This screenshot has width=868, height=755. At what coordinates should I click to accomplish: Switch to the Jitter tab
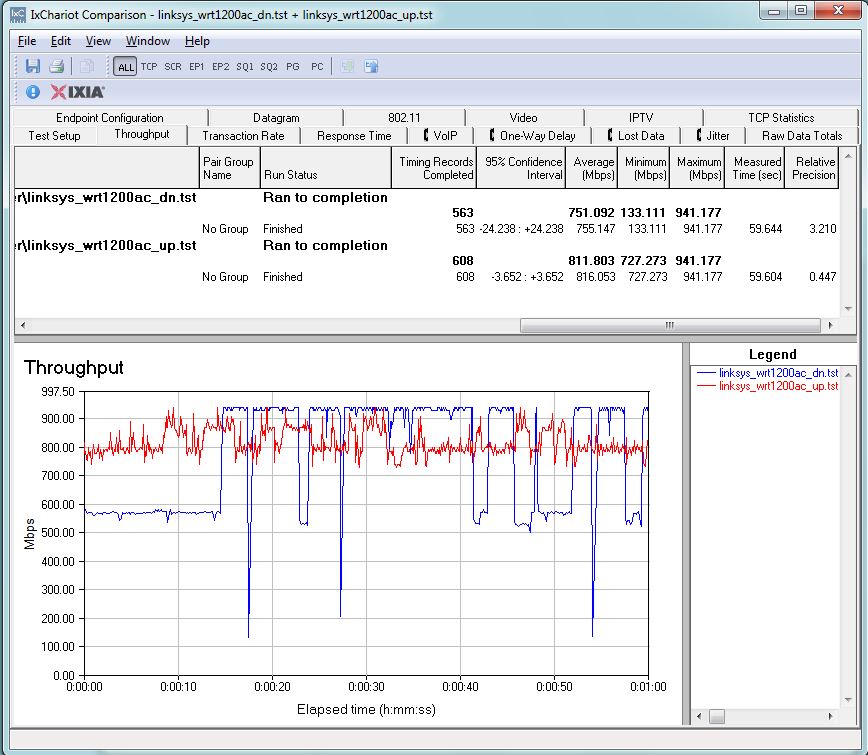click(713, 136)
